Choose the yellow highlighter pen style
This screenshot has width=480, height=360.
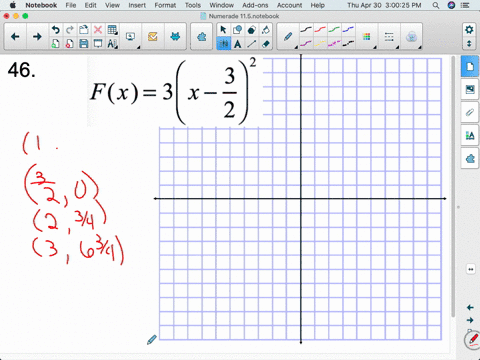click(x=320, y=43)
